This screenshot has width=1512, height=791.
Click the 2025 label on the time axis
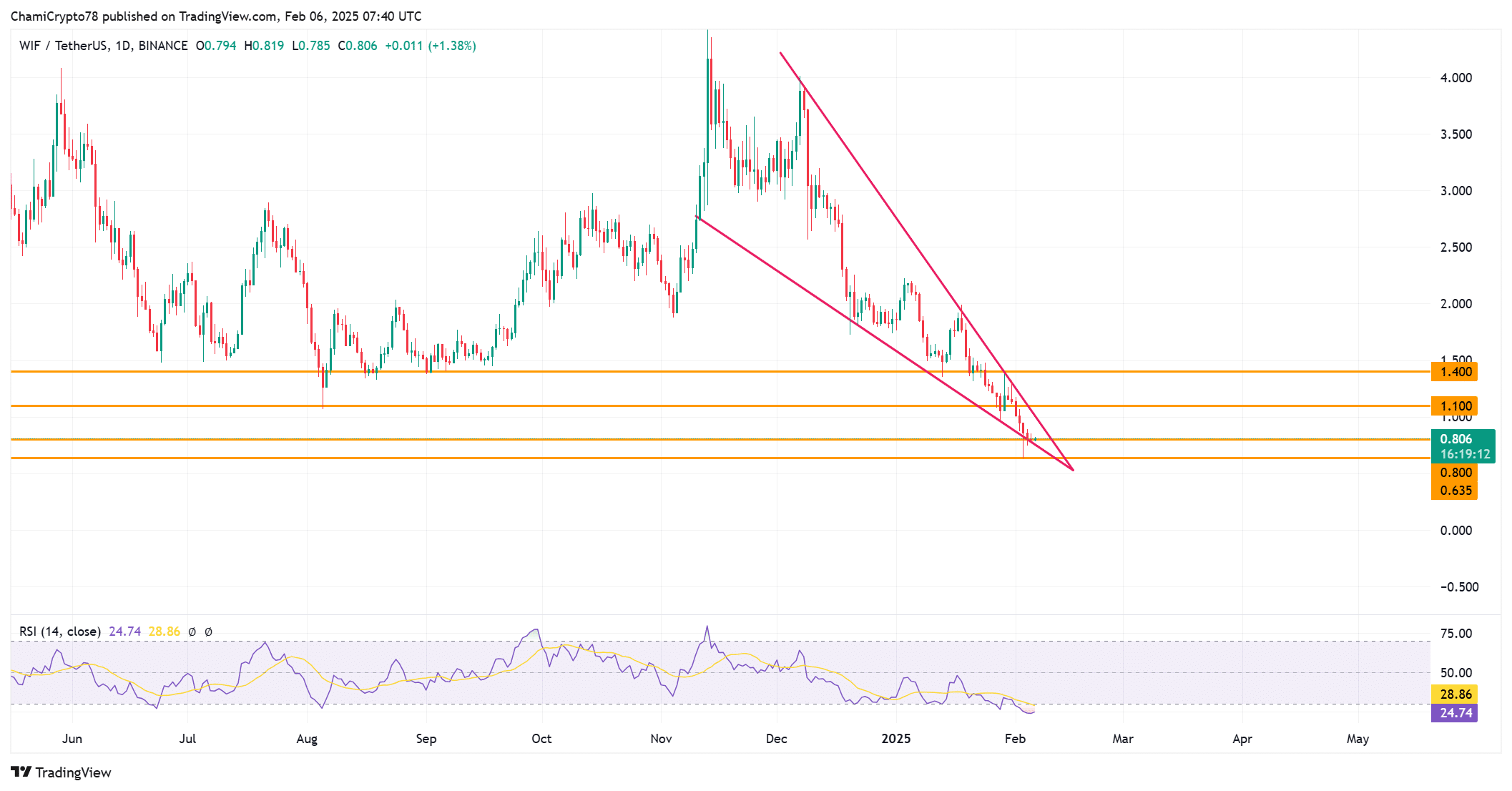pos(896,739)
